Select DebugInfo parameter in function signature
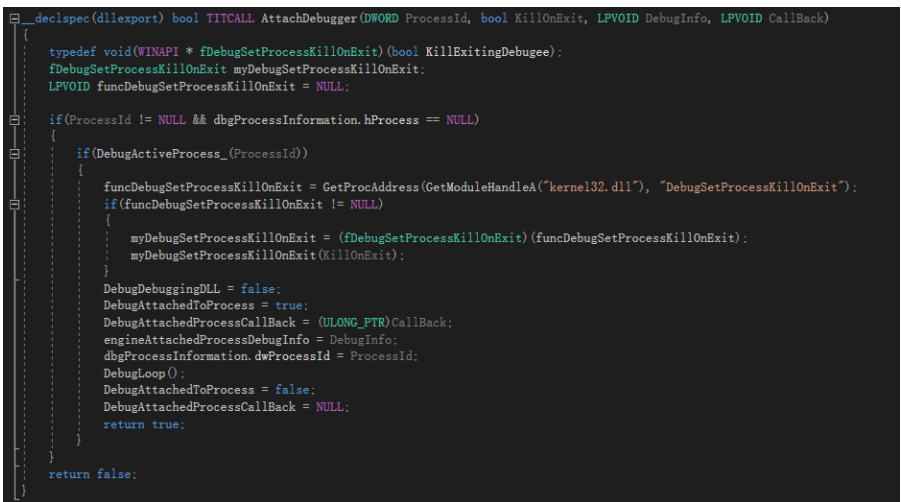 [x=676, y=18]
